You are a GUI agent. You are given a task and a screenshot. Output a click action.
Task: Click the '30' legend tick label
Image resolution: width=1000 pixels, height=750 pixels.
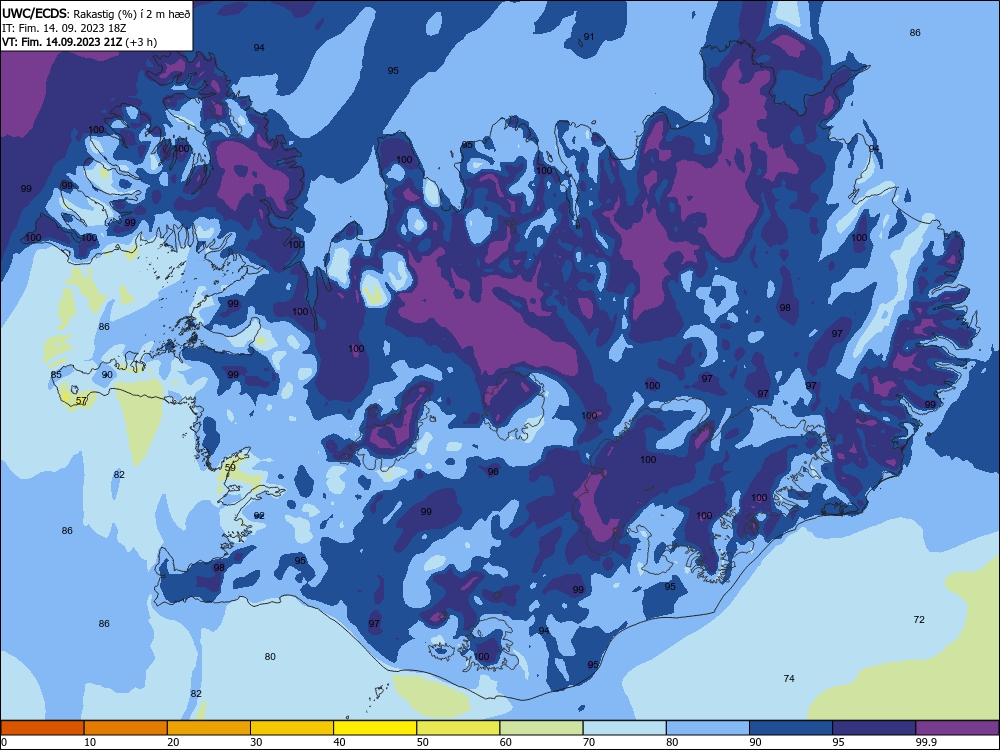click(256, 742)
